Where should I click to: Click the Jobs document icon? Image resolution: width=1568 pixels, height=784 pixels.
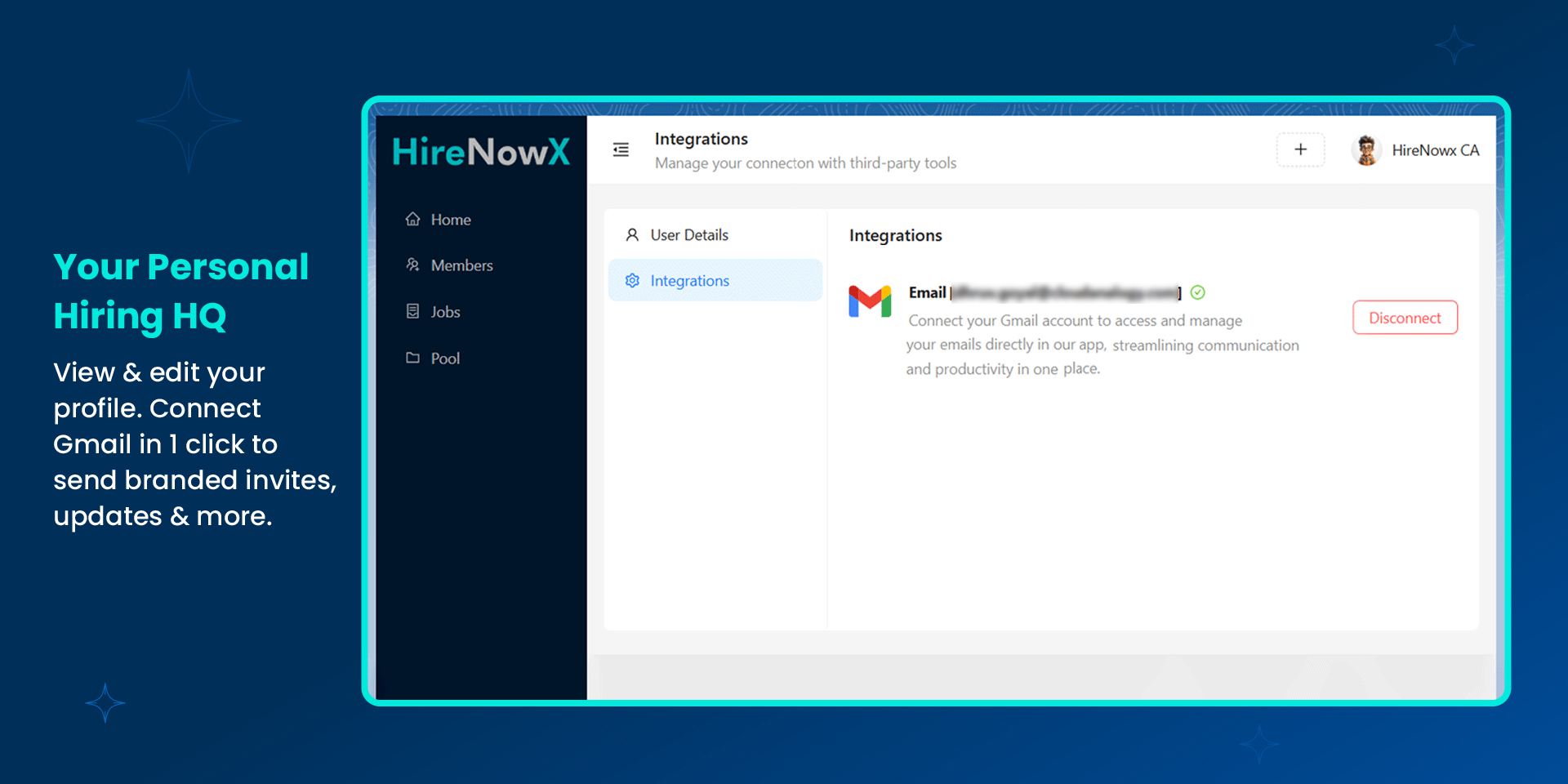click(413, 311)
